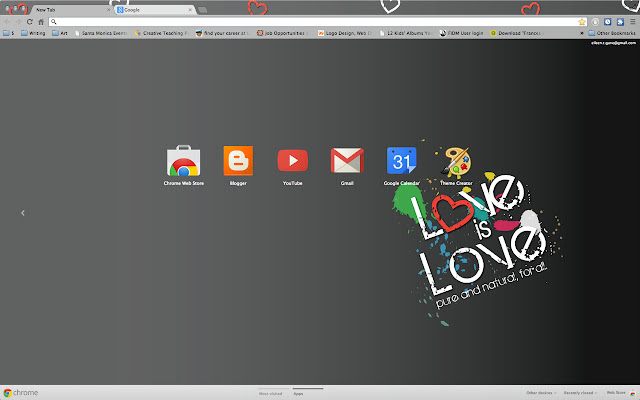Launch the Google Calendar app
Screen dimensions: 640x400
click(401, 165)
